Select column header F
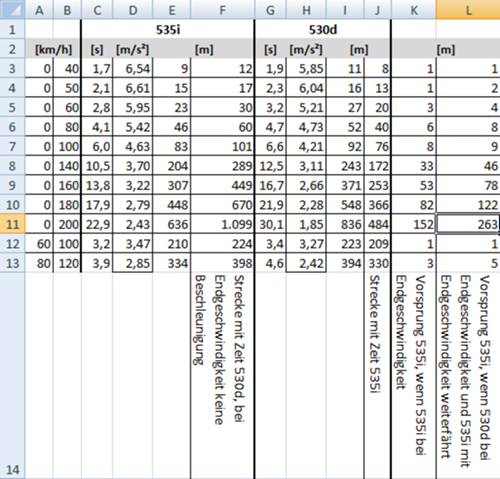500x479 pixels. (x=222, y=9)
